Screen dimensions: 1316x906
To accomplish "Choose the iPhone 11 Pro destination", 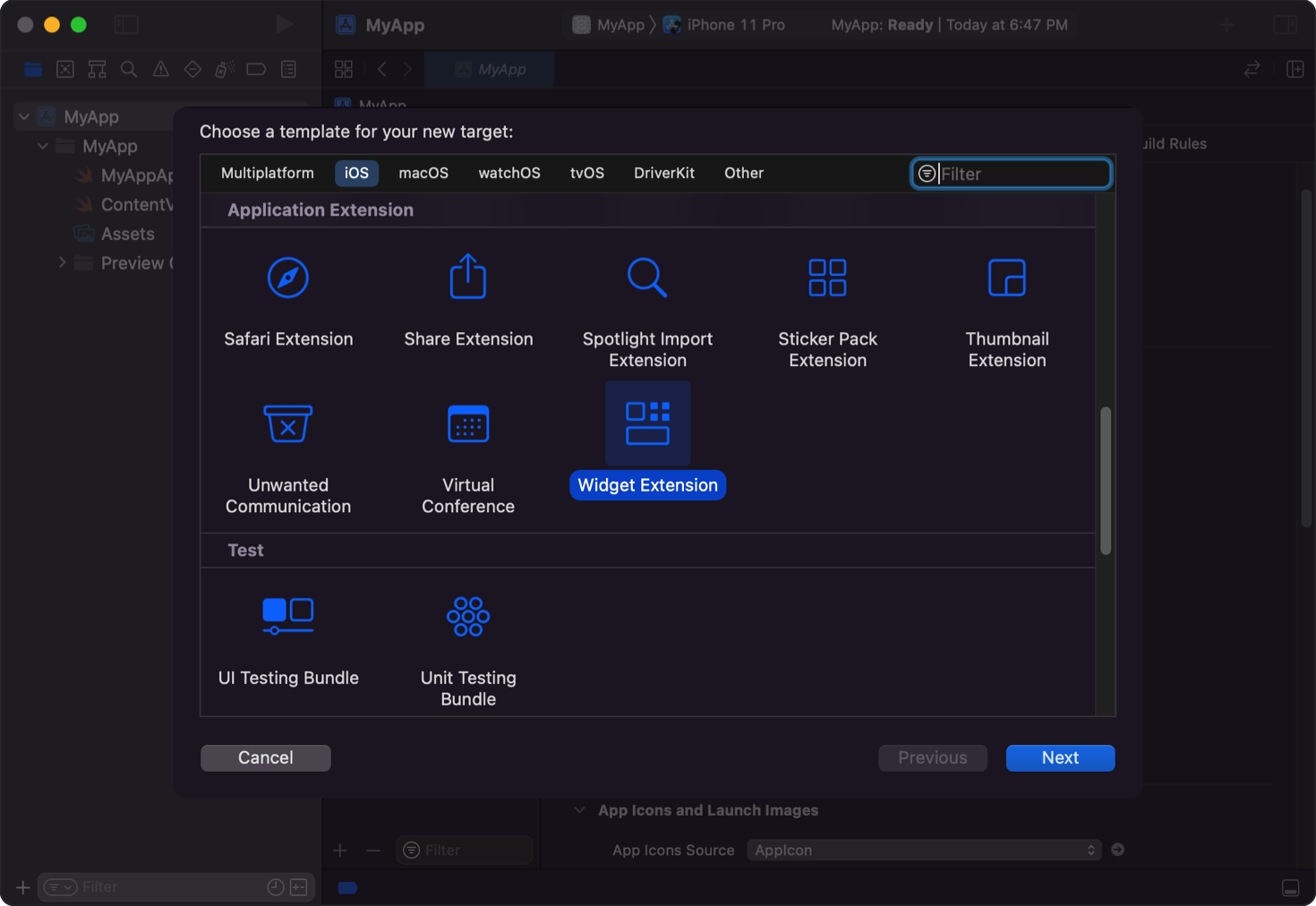I will pyautogui.click(x=724, y=25).
